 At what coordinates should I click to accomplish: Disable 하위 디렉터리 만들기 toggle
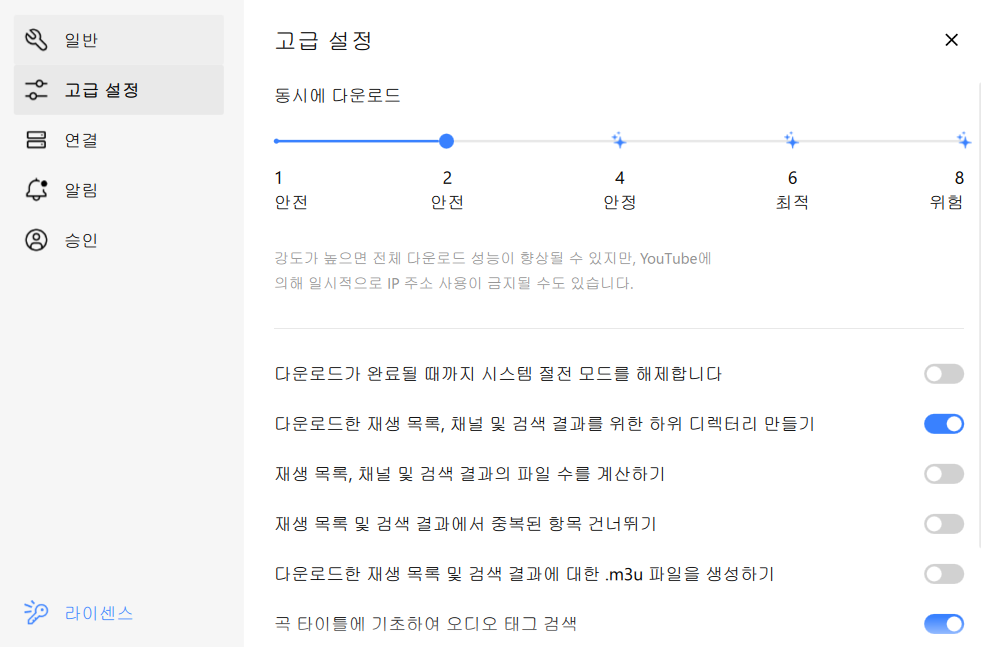pos(943,424)
